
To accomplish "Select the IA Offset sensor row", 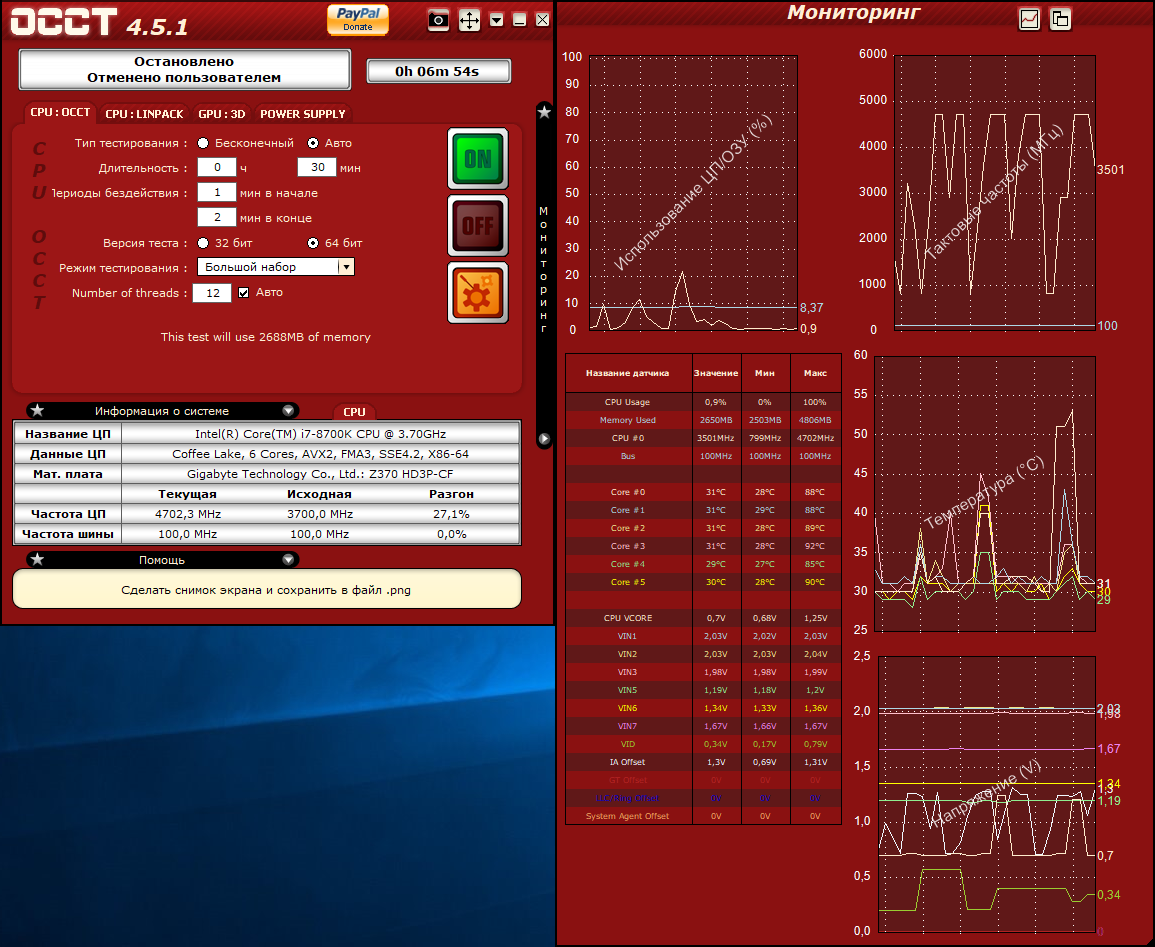I will pos(703,762).
